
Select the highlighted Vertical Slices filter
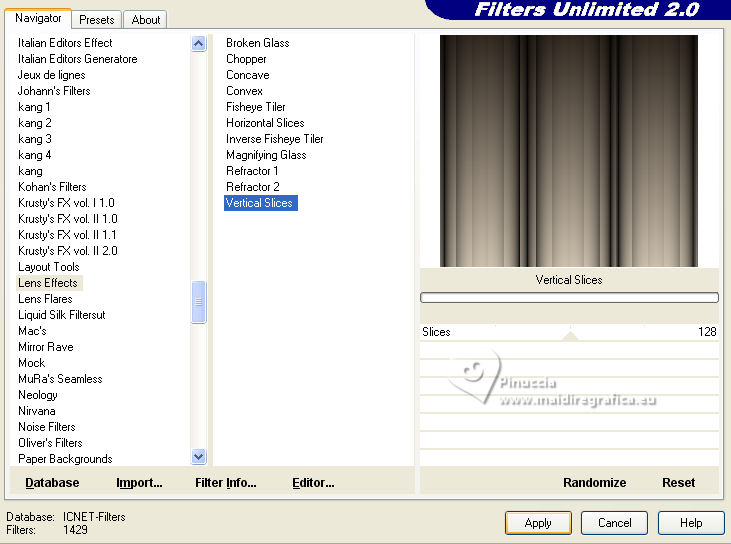pos(261,203)
